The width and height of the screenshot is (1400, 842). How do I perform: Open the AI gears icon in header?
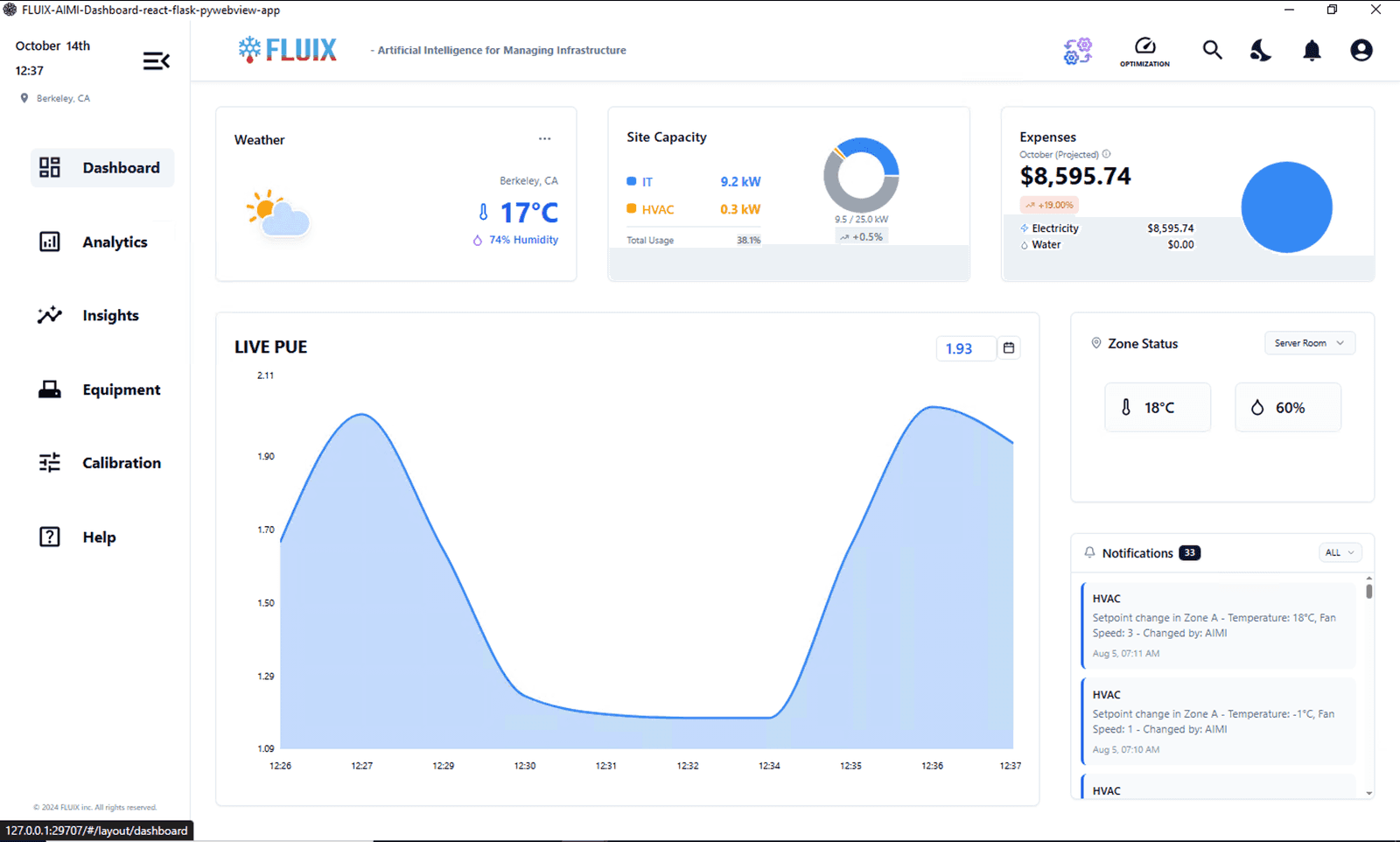click(1077, 51)
